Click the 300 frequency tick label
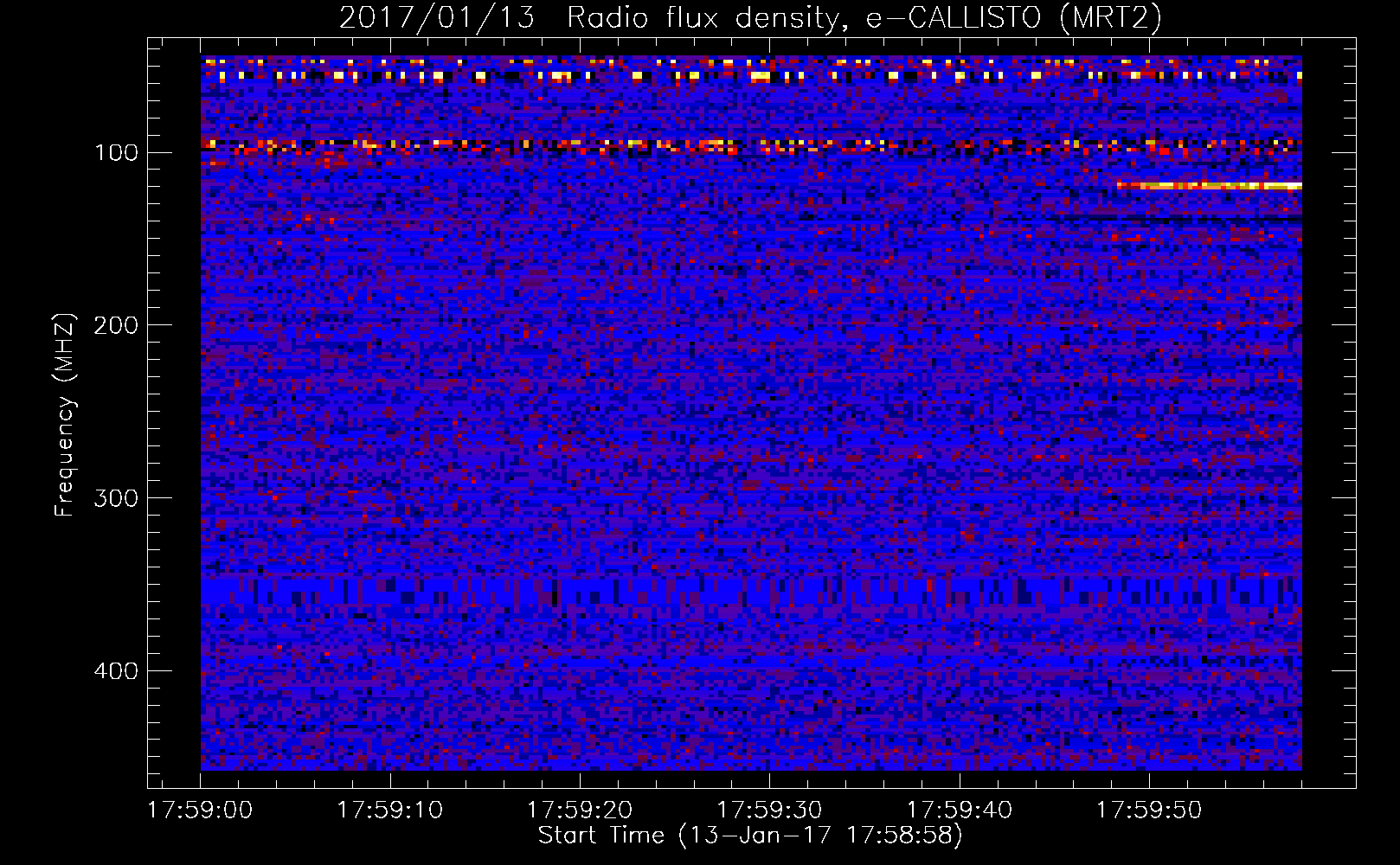This screenshot has height=865, width=1400. tap(116, 498)
